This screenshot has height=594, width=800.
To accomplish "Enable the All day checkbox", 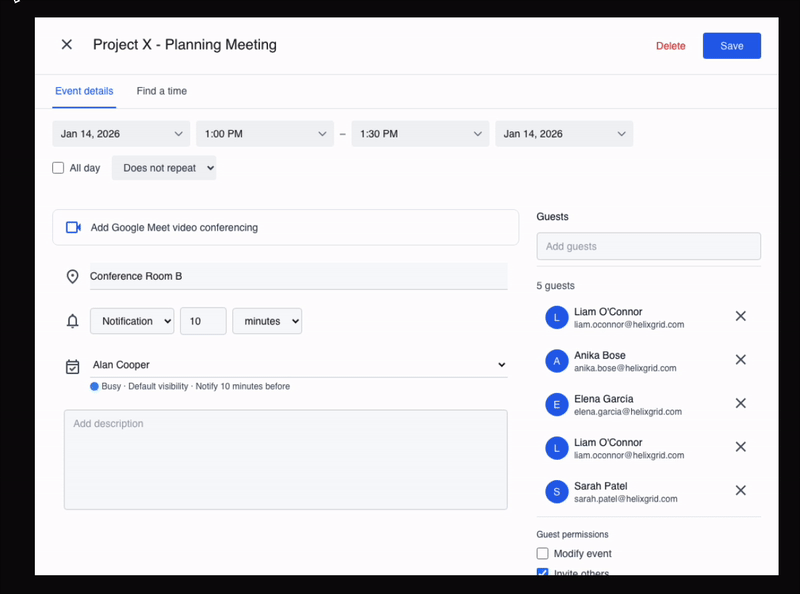I will (x=58, y=168).
